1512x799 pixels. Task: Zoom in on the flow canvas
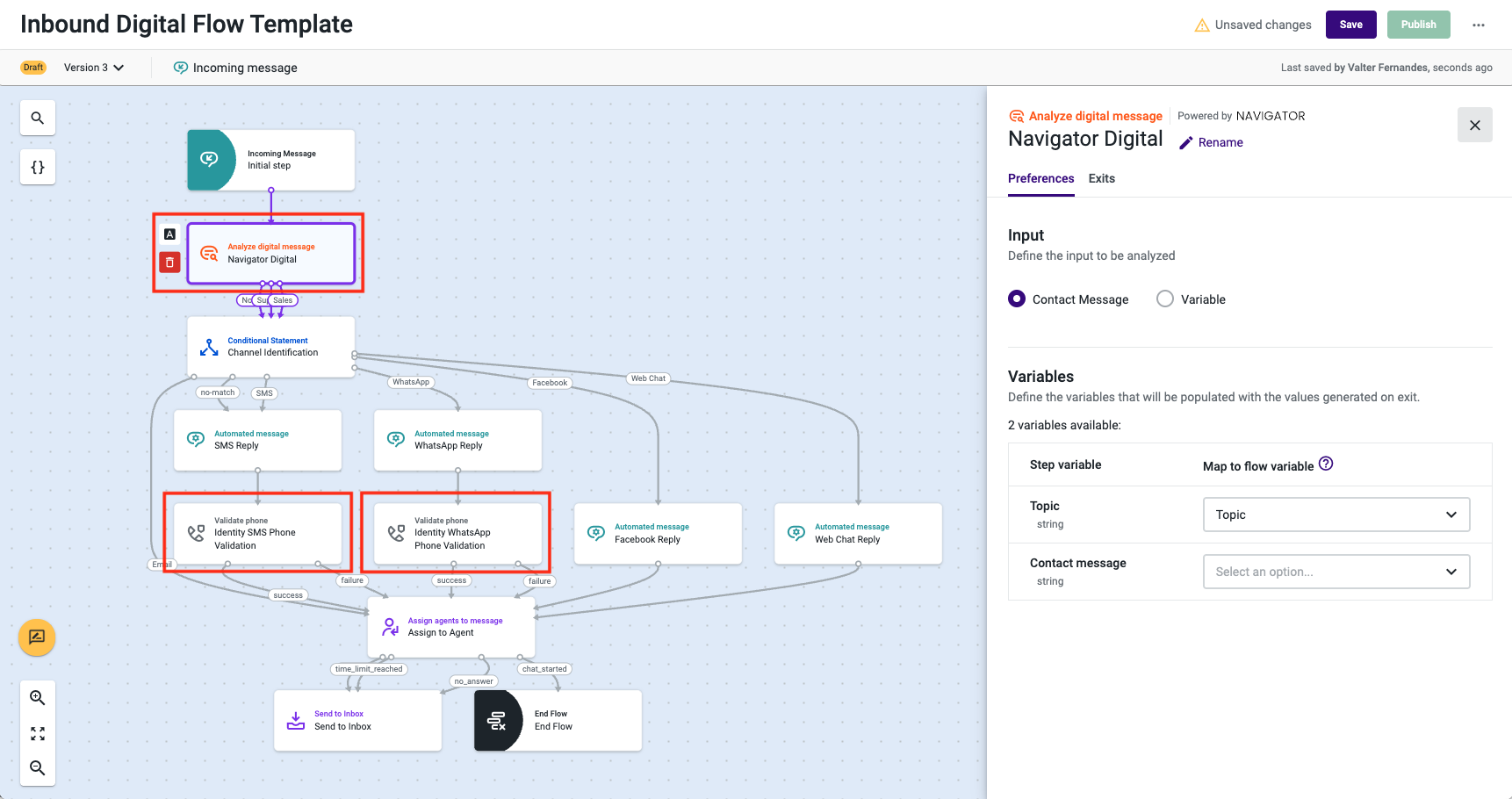[x=38, y=698]
